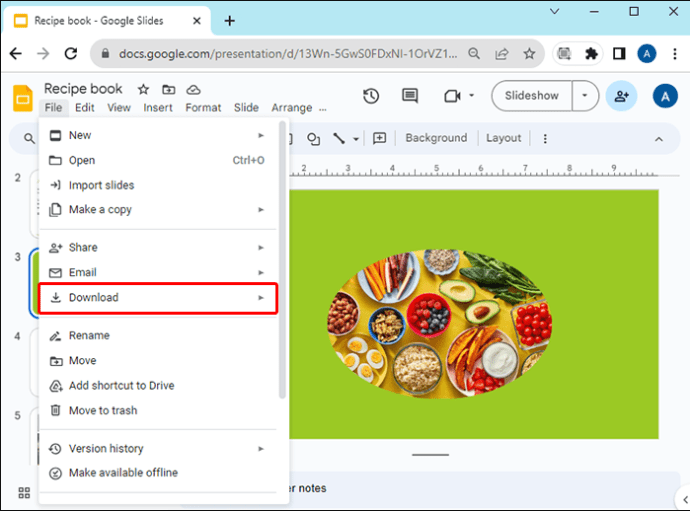Screen dimensions: 690x511
Task: Select Make a copy
Action: (x=157, y=210)
